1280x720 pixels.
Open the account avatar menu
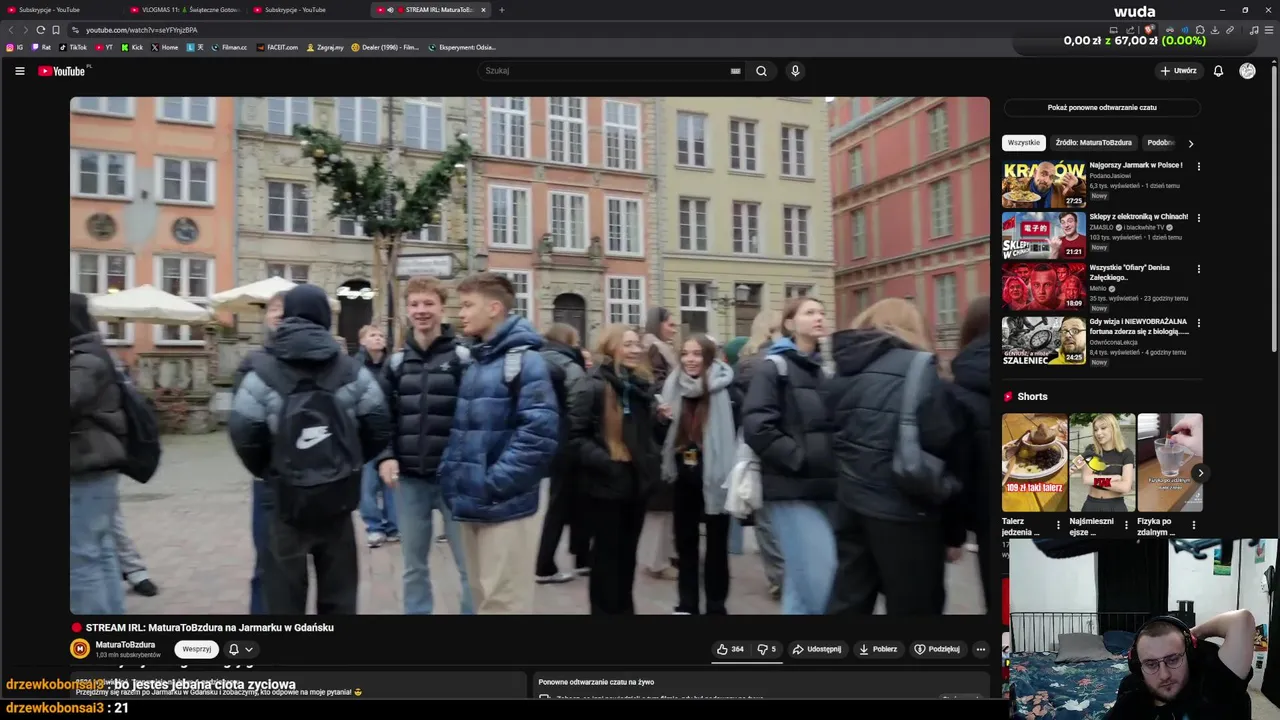coord(1247,71)
